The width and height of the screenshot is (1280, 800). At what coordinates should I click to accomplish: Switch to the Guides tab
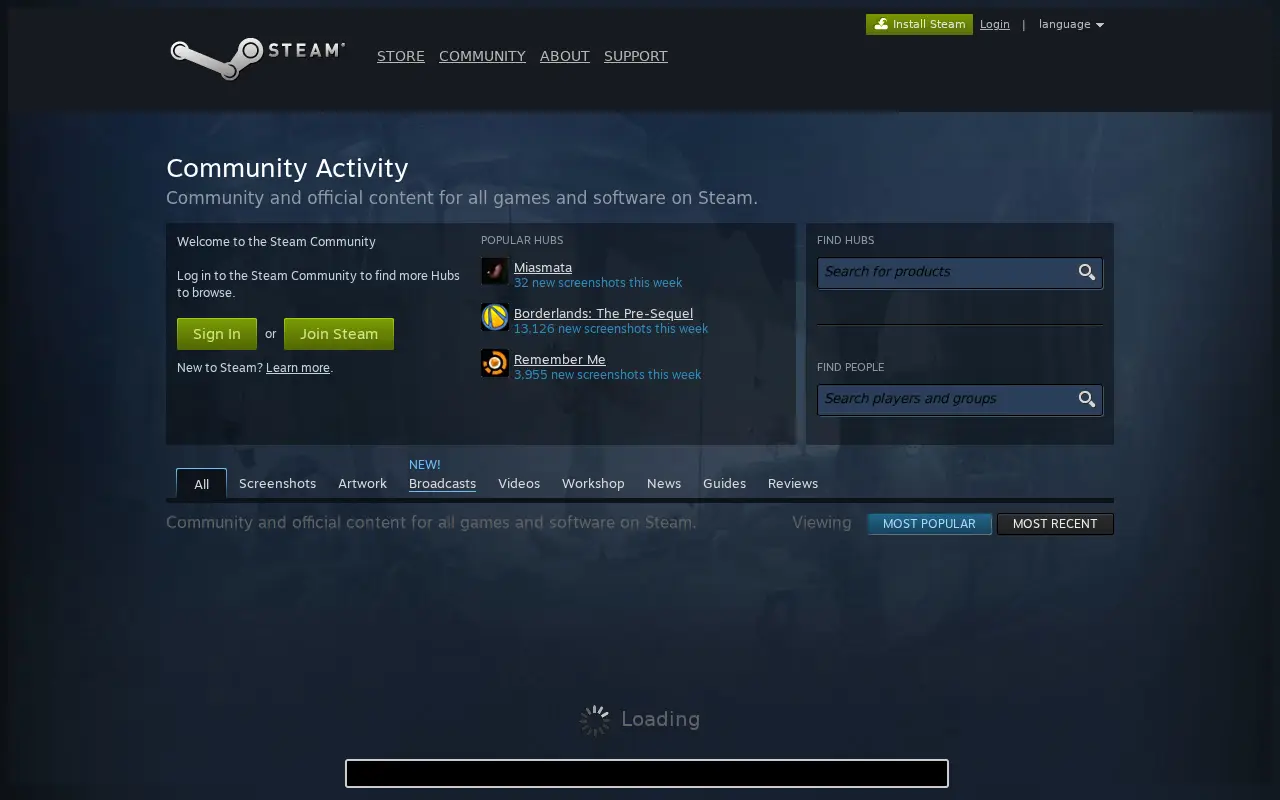point(724,483)
